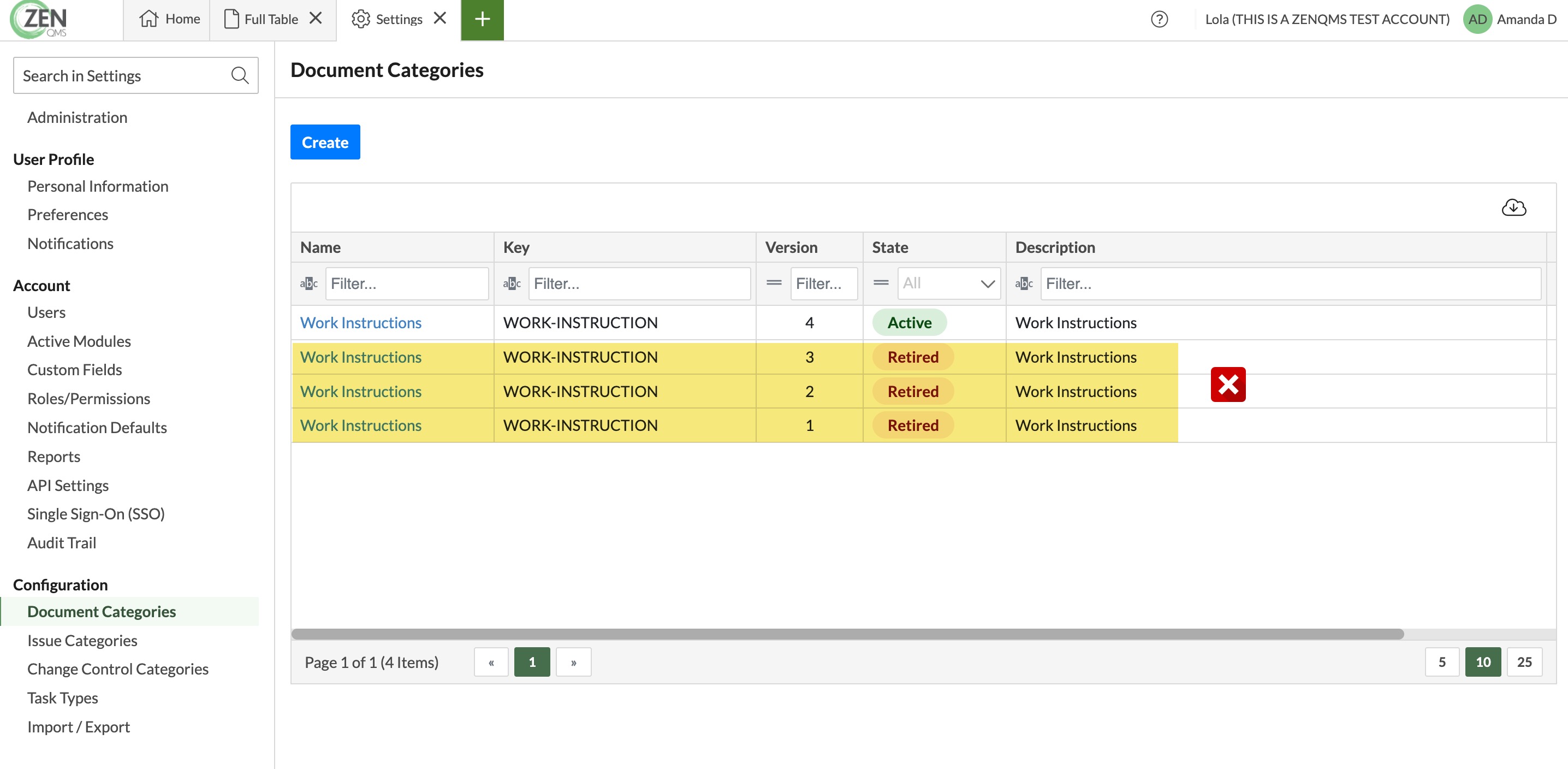Screen dimensions: 1568x769
Task: Close the Settings tab
Action: 439,18
